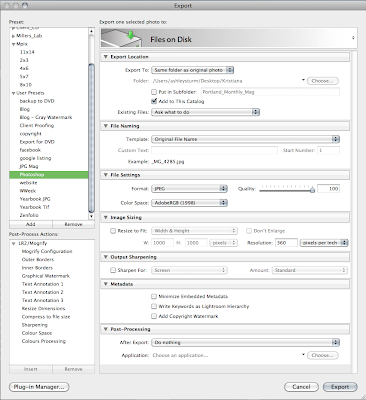
Task: Click Add under the preset list
Action: click(31, 224)
